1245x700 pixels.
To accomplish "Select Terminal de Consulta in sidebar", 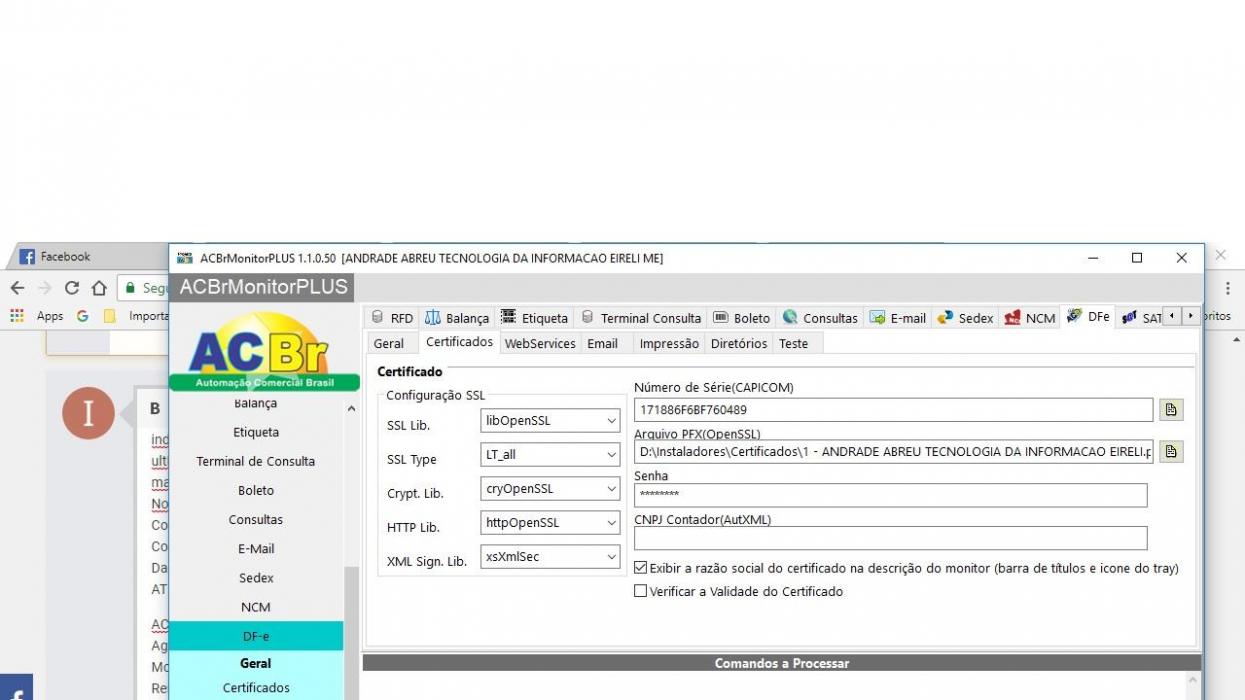I will [x=256, y=462].
